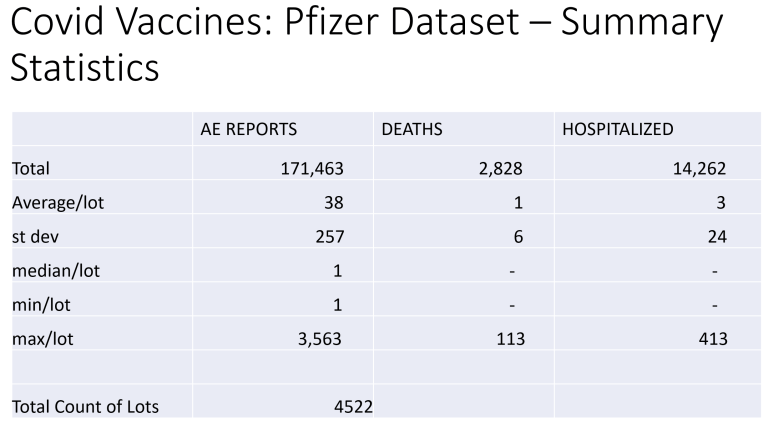
Task: Click the Average/lot row label
Action: coord(58,202)
